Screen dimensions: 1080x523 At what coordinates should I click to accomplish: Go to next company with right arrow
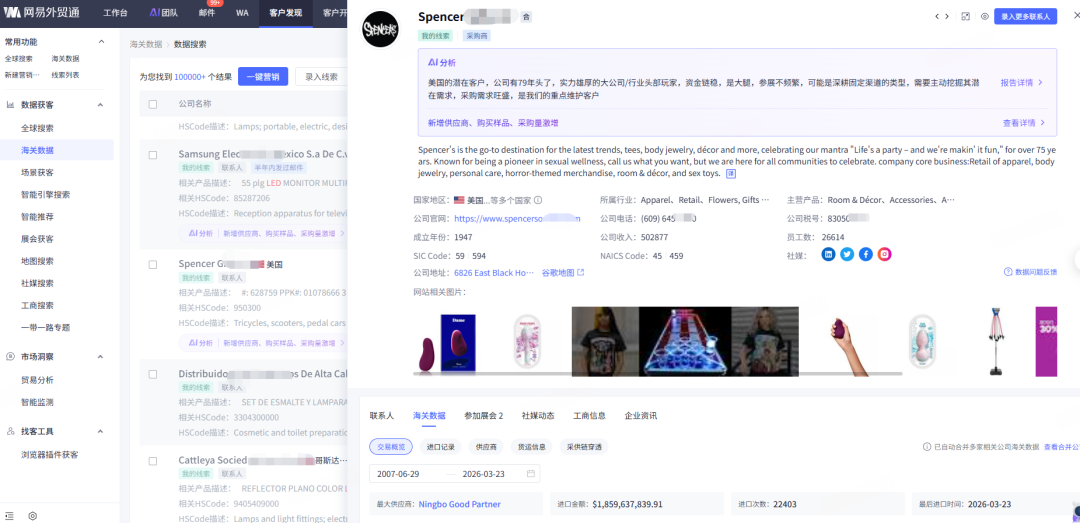click(946, 17)
